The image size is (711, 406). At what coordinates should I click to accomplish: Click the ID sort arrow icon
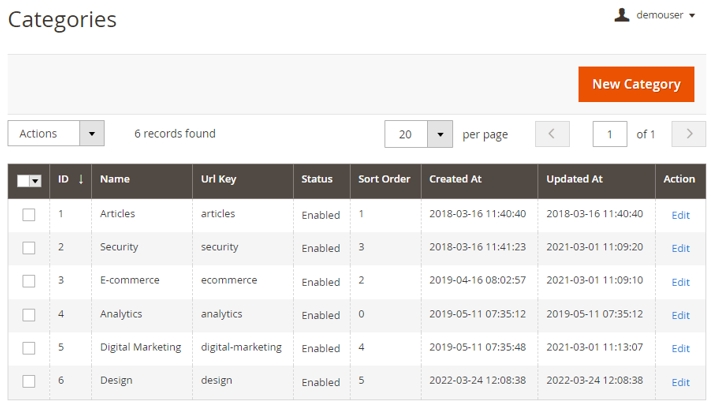(x=81, y=179)
